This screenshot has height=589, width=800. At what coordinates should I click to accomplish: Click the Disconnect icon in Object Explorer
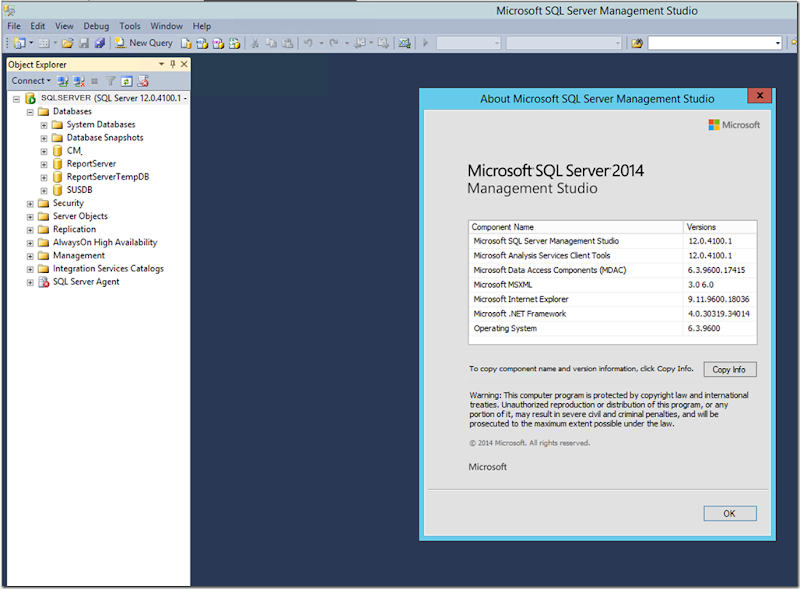tap(79, 81)
